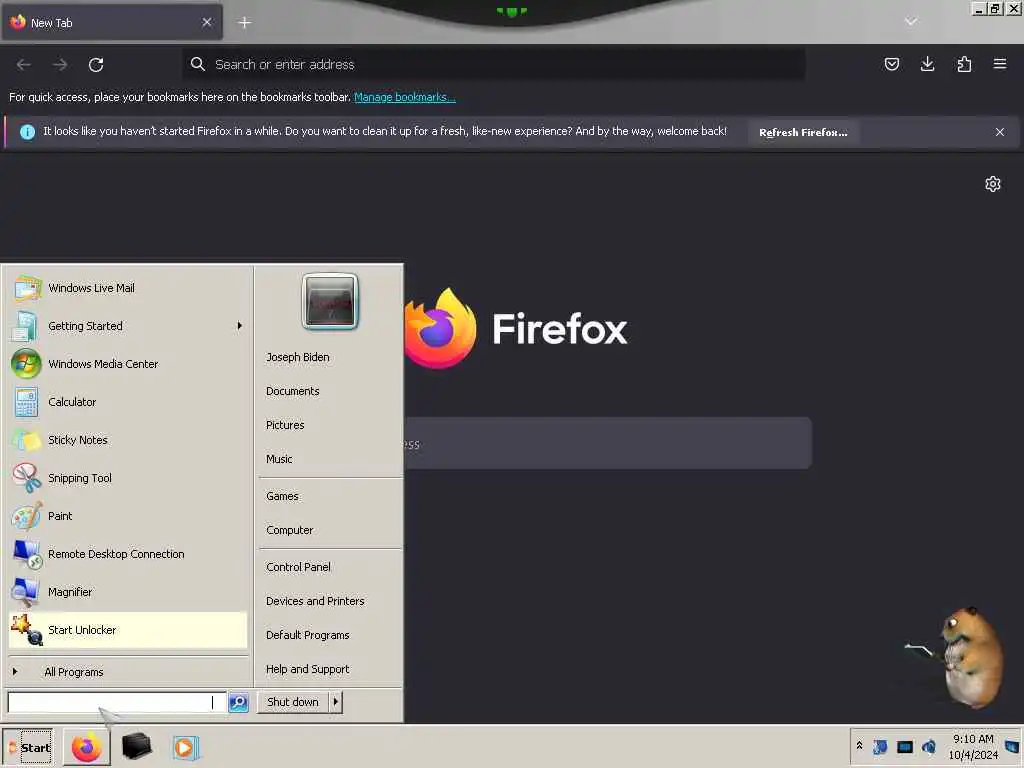Click the Start button on taskbar

click(27, 748)
